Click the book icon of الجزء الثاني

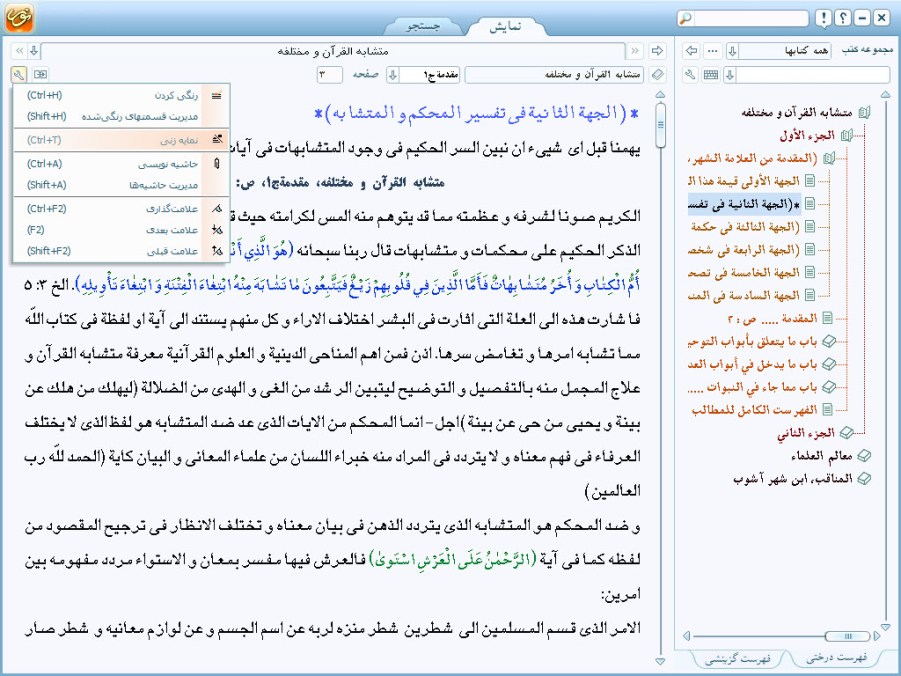click(x=846, y=433)
